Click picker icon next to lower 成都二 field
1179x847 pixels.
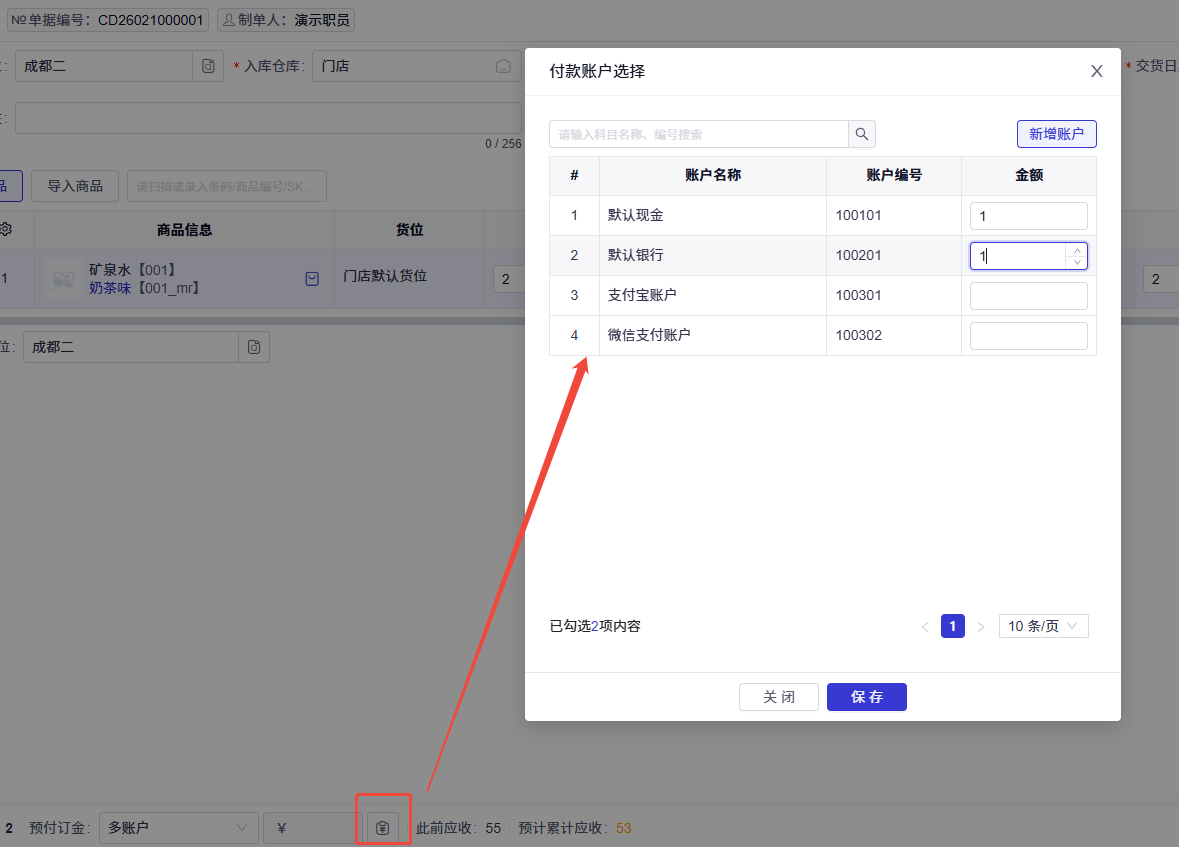(x=254, y=347)
